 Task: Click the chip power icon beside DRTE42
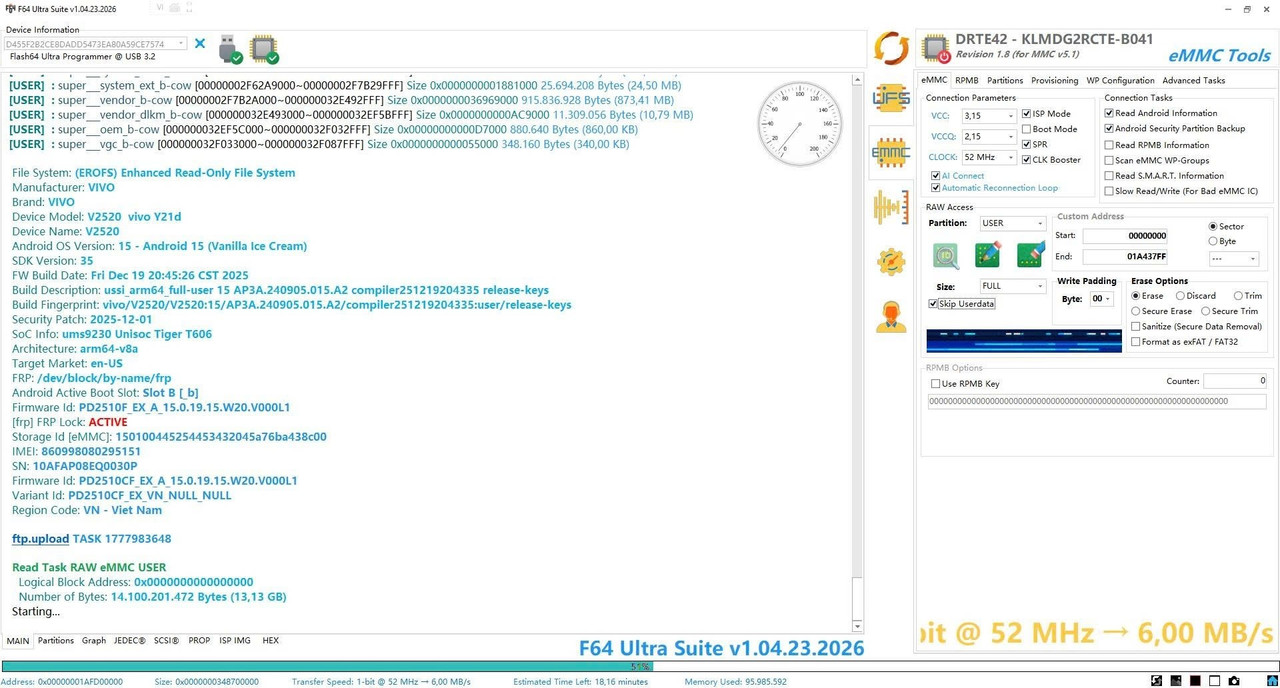(x=936, y=48)
